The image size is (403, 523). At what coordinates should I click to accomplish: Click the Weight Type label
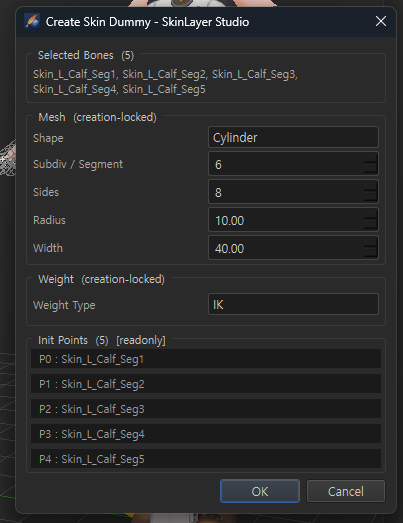(64, 305)
